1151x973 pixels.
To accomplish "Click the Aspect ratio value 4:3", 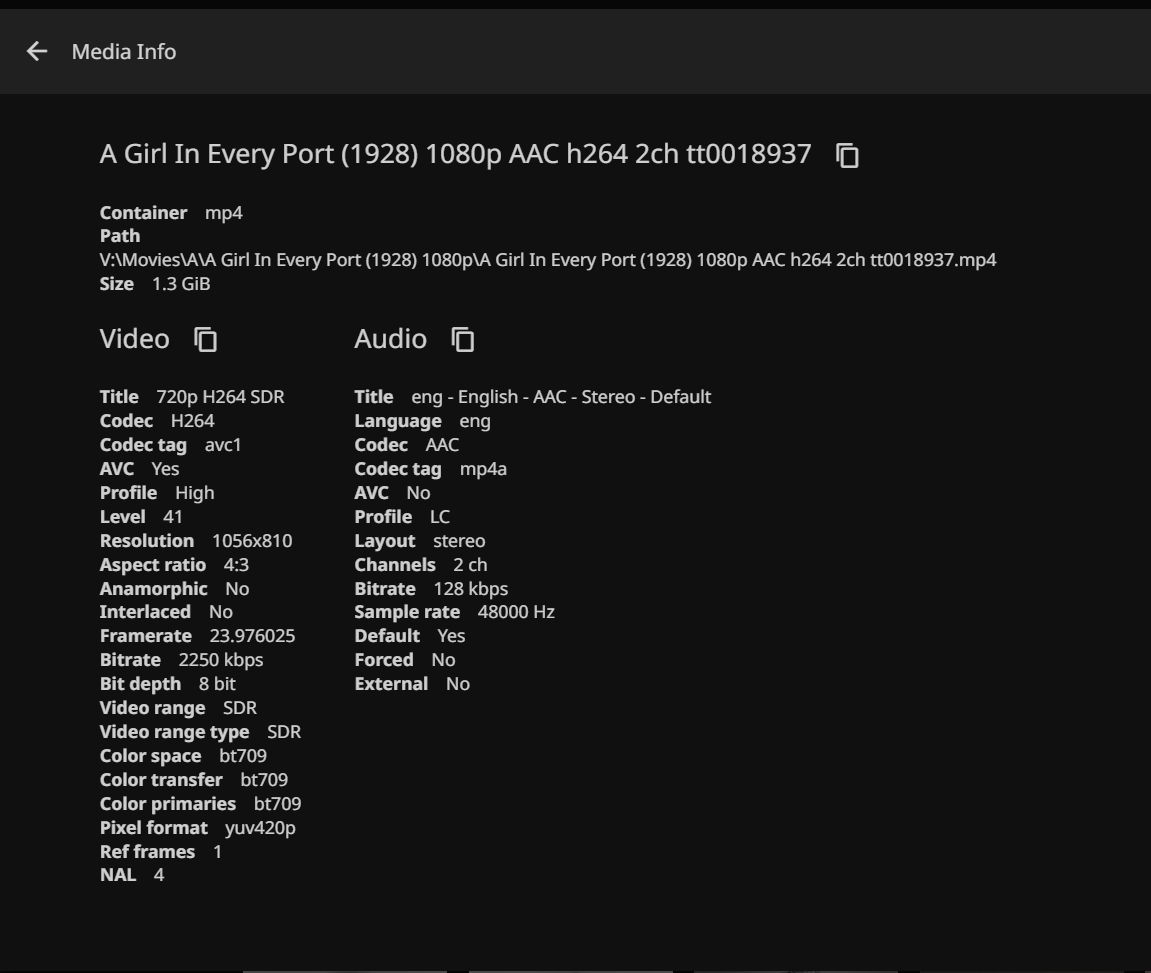I will (236, 565).
